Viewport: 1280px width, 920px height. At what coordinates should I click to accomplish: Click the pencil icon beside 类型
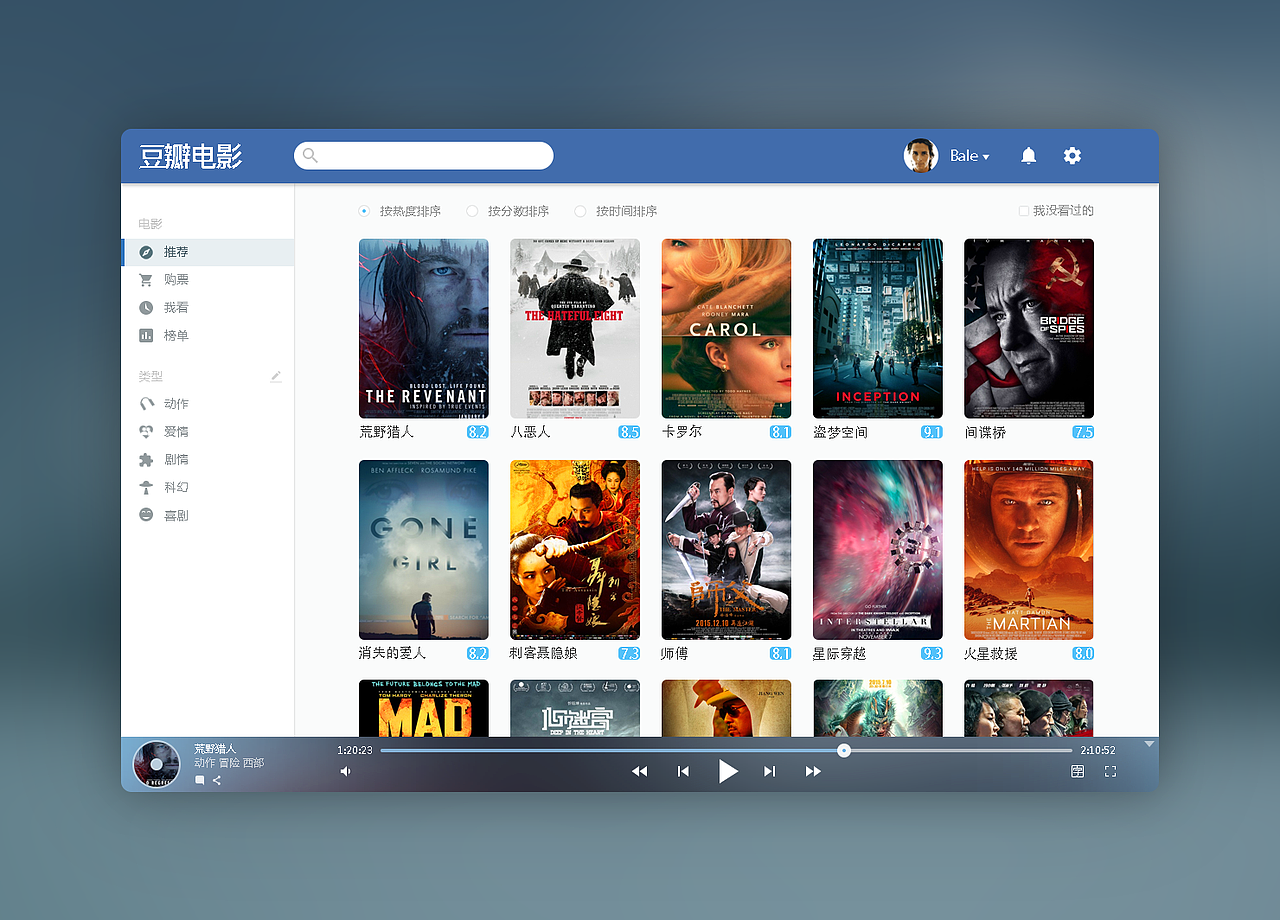coord(276,376)
